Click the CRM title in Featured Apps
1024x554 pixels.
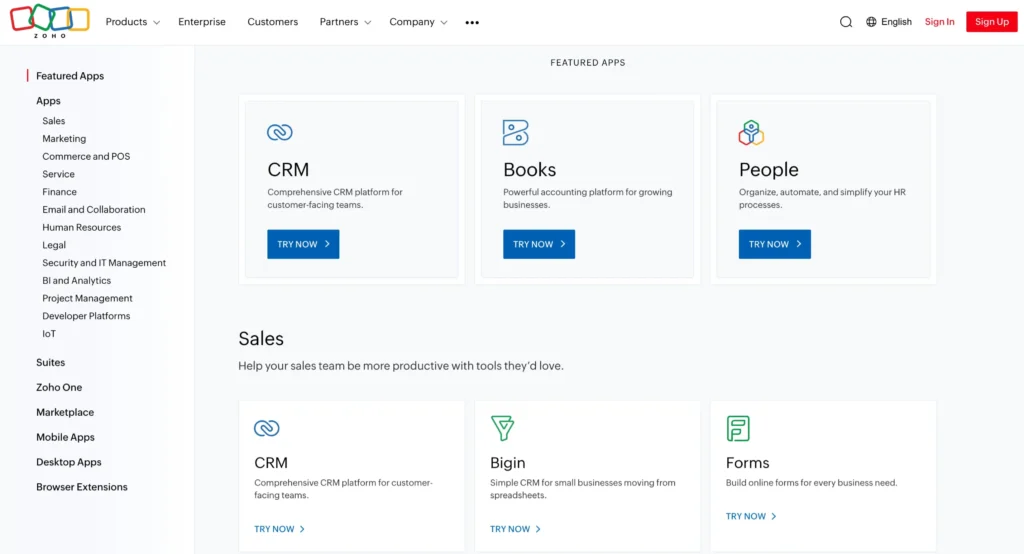[x=288, y=169]
